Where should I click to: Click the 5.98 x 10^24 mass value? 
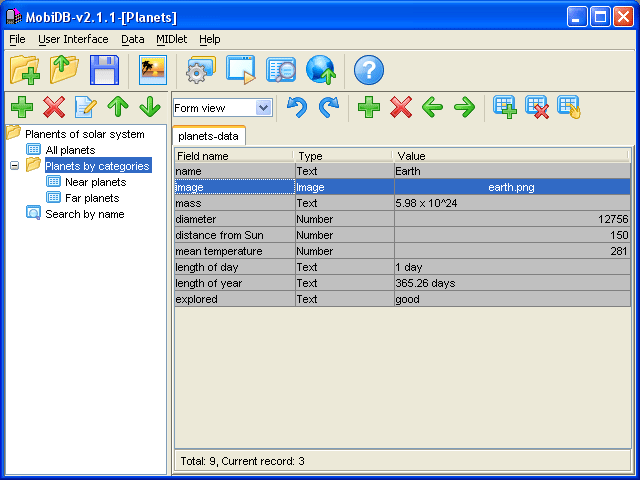[512, 203]
